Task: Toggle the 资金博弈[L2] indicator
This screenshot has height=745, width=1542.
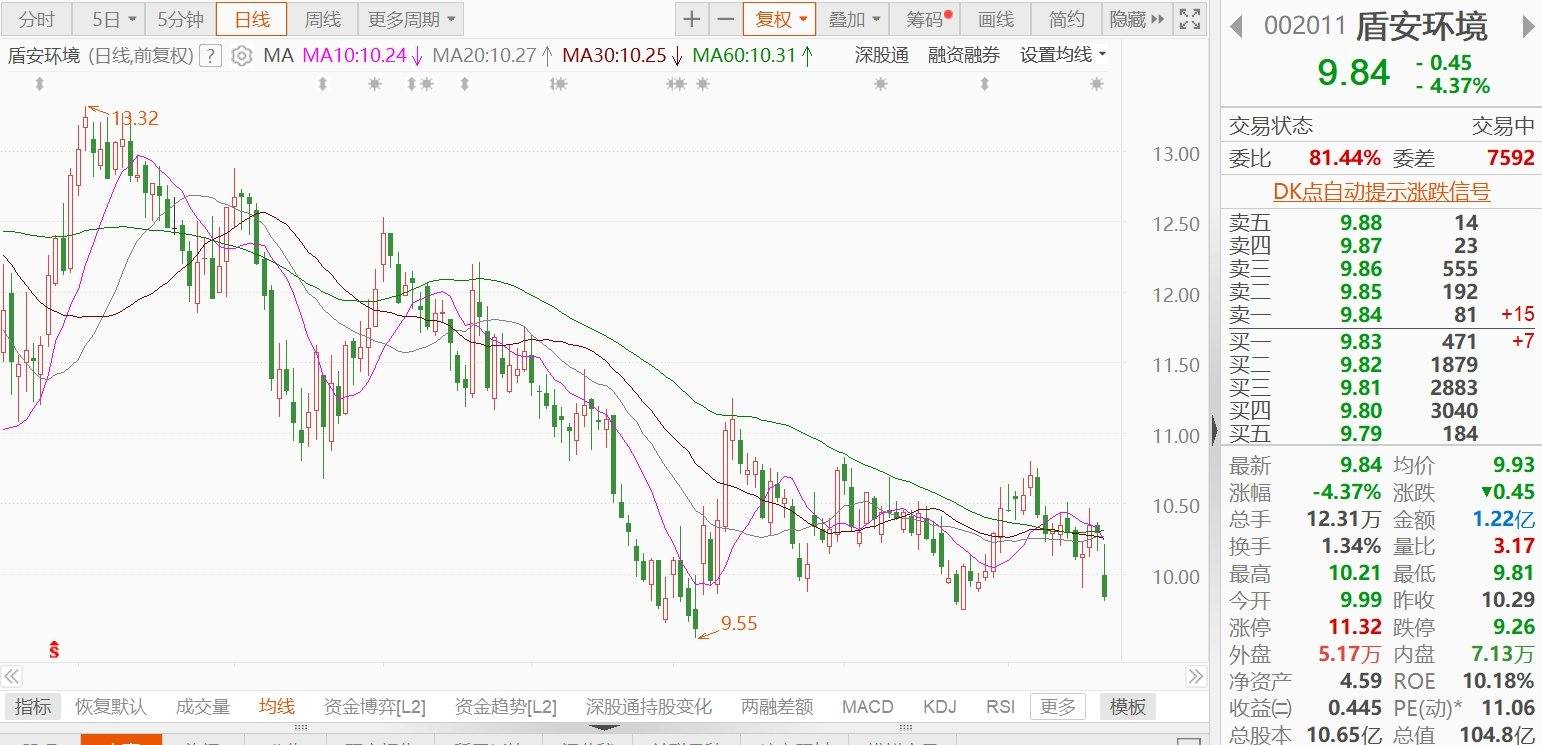Action: [x=375, y=707]
